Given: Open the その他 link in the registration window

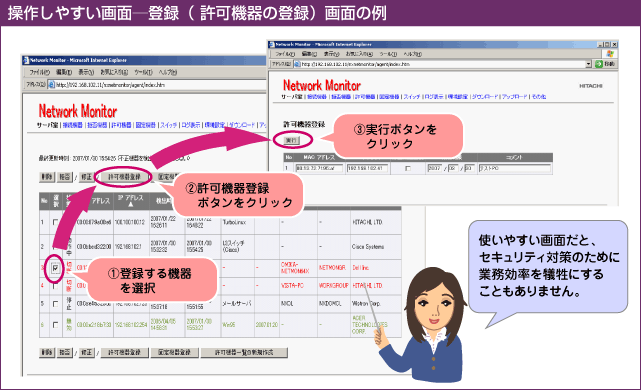Looking at the screenshot, I should click(x=539, y=97).
